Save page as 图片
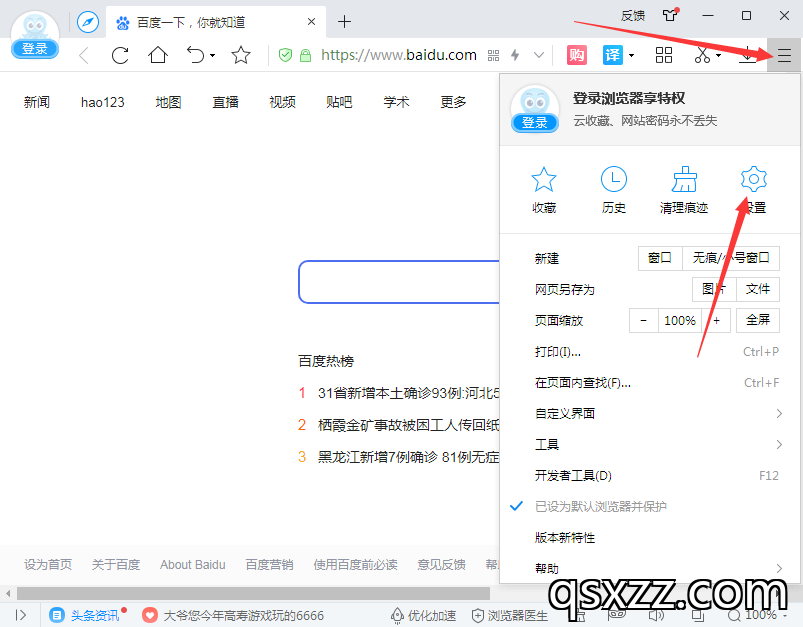Screen dimensions: 803x627 tap(714, 289)
